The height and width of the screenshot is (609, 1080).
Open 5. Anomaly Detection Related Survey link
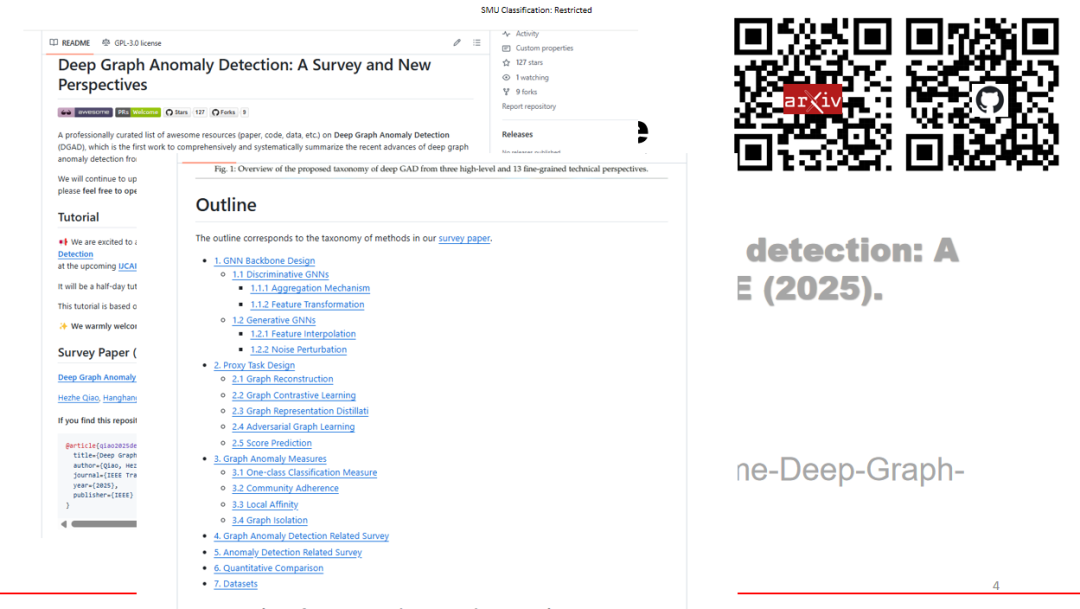287,553
